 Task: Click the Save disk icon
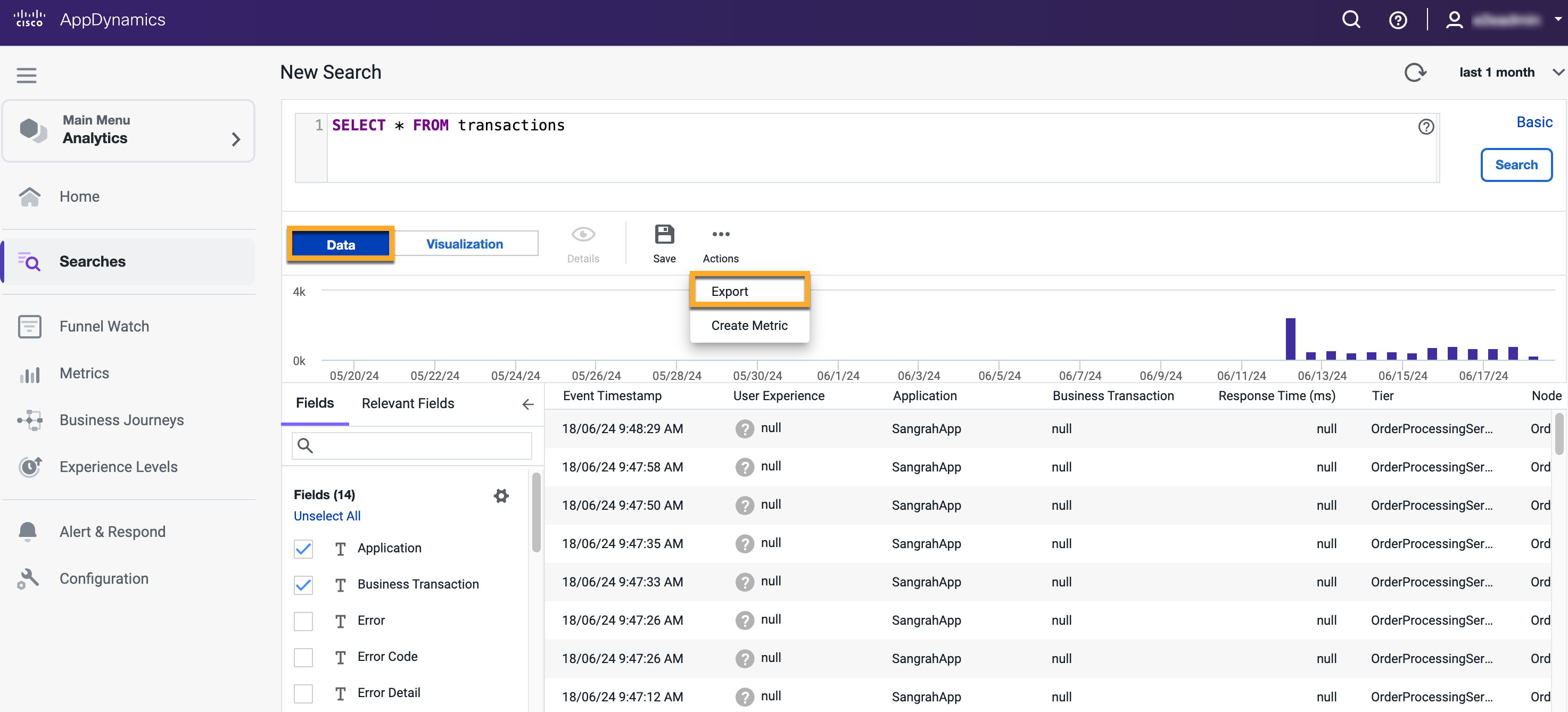click(x=664, y=234)
